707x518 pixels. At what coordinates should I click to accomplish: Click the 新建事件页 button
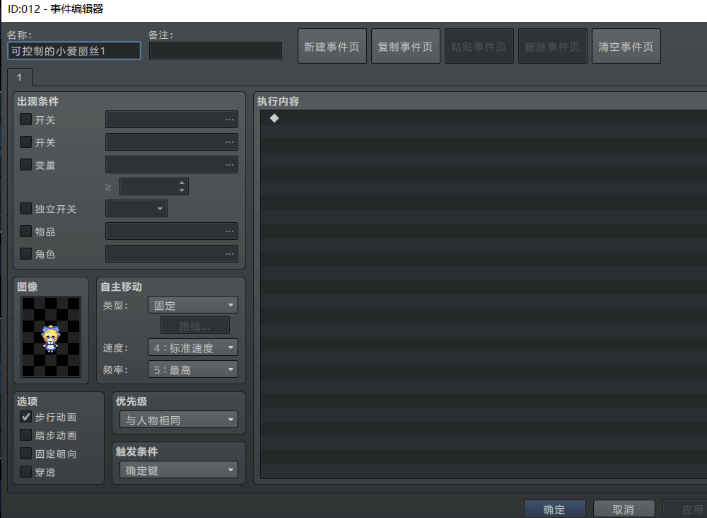click(331, 47)
